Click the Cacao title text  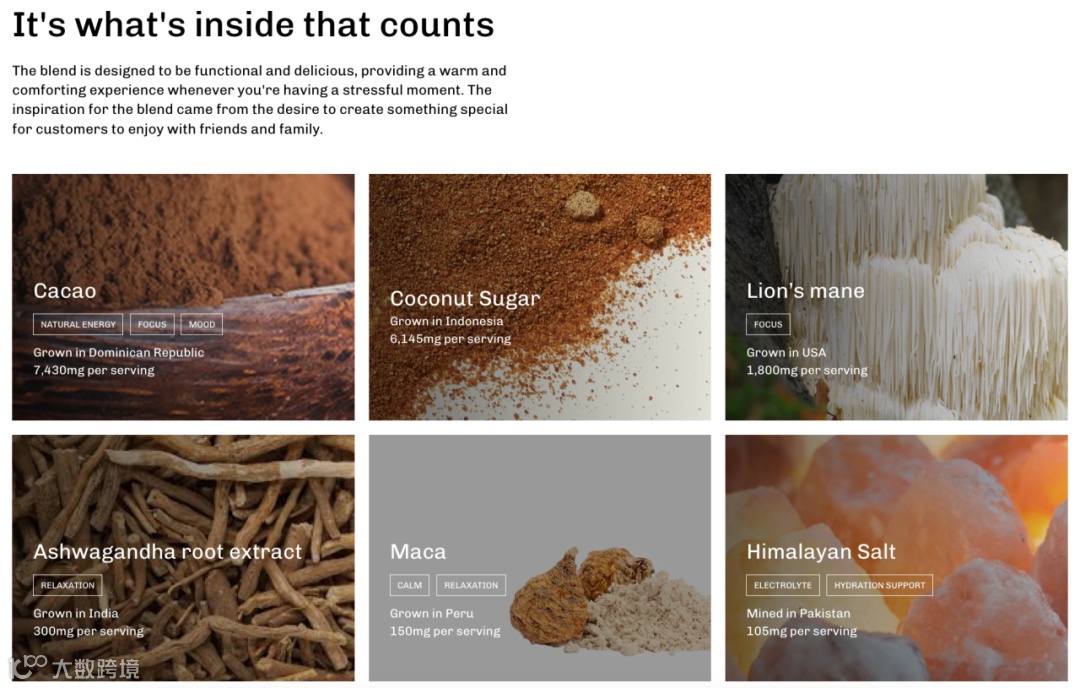pyautogui.click(x=65, y=291)
